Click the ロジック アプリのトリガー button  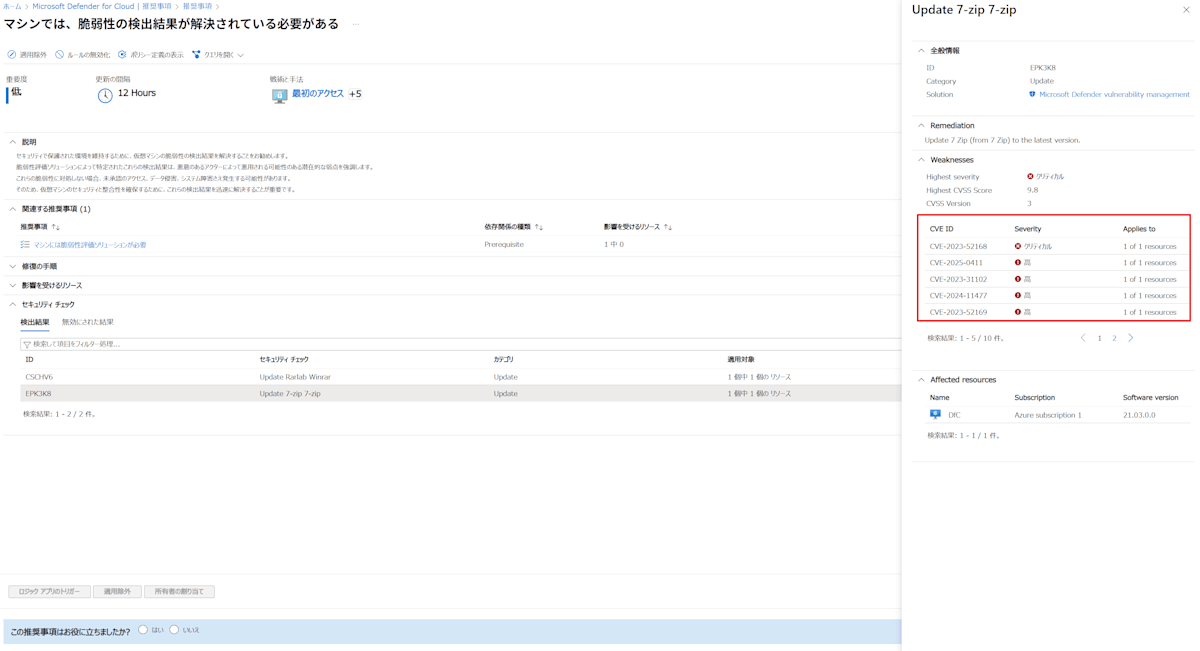tap(49, 592)
